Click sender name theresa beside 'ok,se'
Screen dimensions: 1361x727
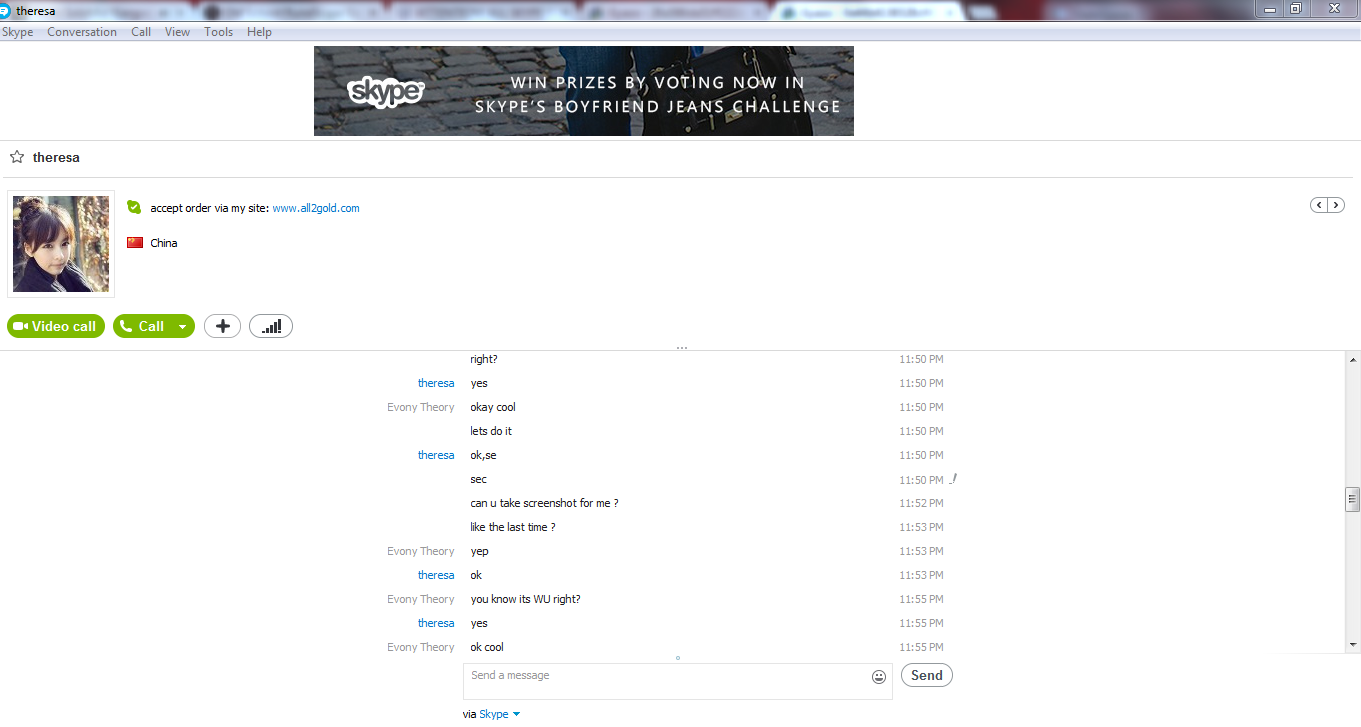point(436,455)
